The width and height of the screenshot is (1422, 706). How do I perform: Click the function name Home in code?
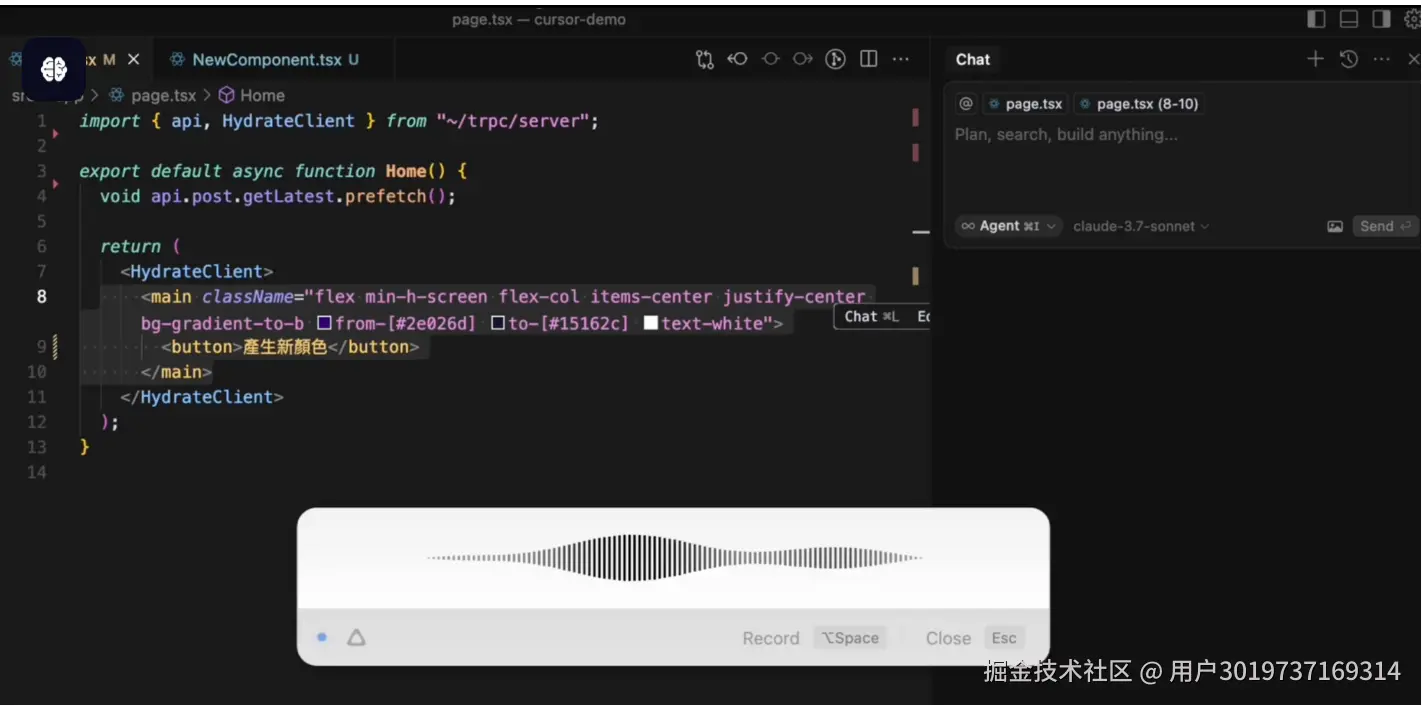tap(405, 171)
